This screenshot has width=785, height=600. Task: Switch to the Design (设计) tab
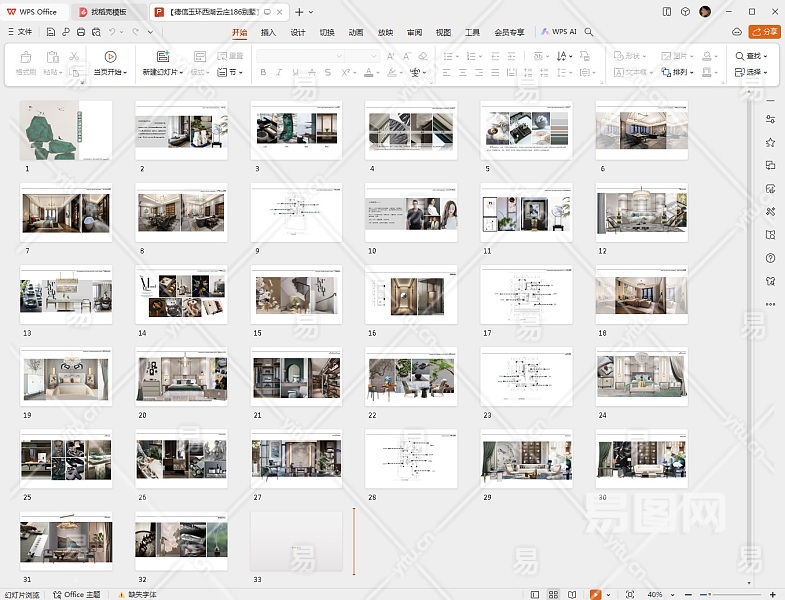click(298, 32)
